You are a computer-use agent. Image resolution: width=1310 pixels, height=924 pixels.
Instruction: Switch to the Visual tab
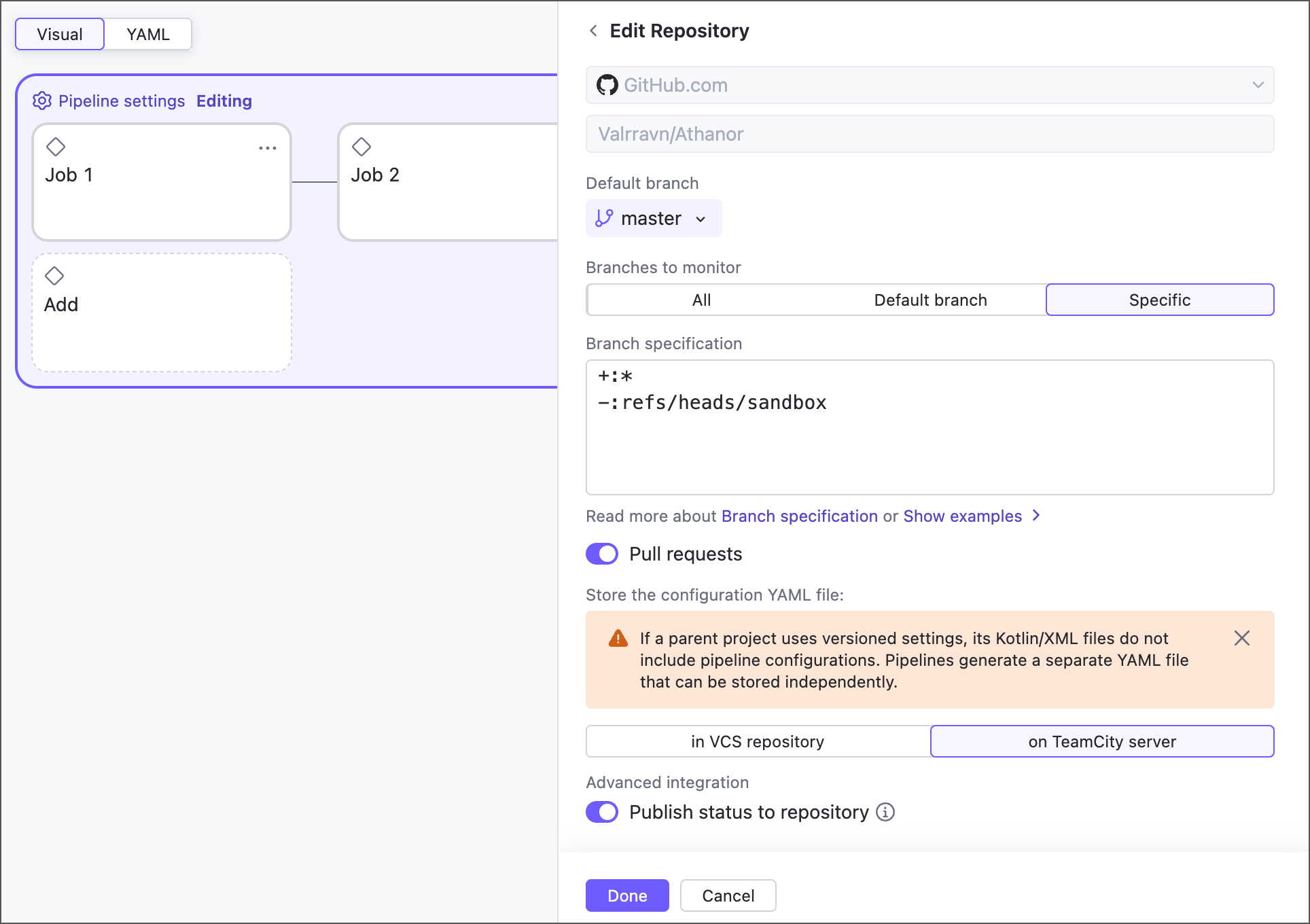tap(59, 34)
